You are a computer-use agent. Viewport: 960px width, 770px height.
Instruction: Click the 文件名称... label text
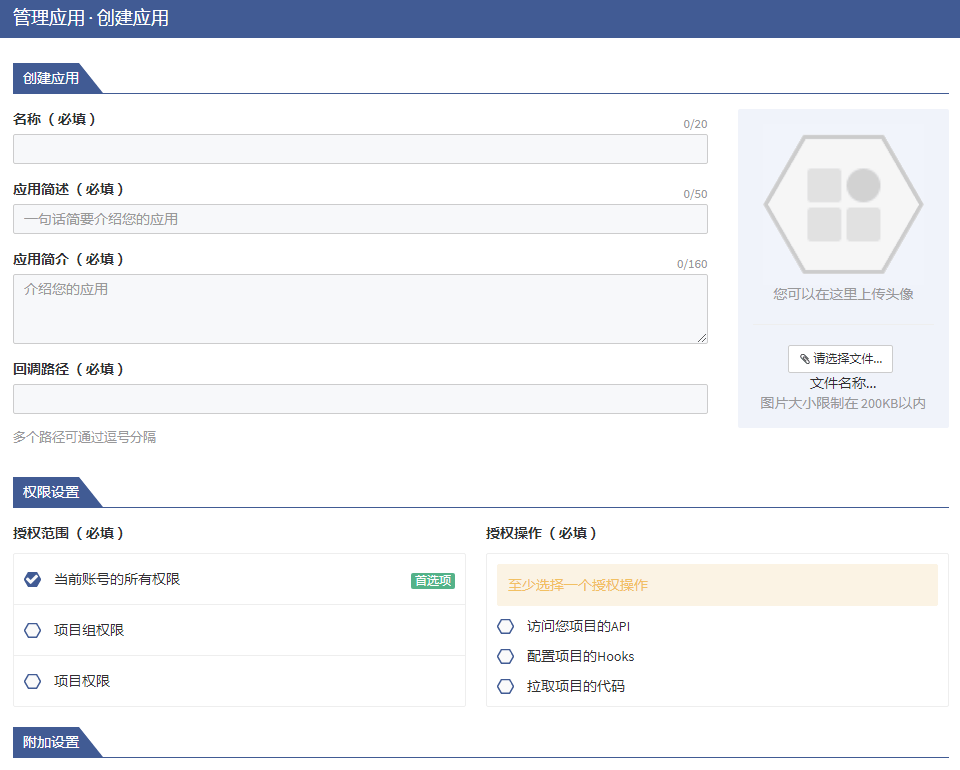click(842, 383)
